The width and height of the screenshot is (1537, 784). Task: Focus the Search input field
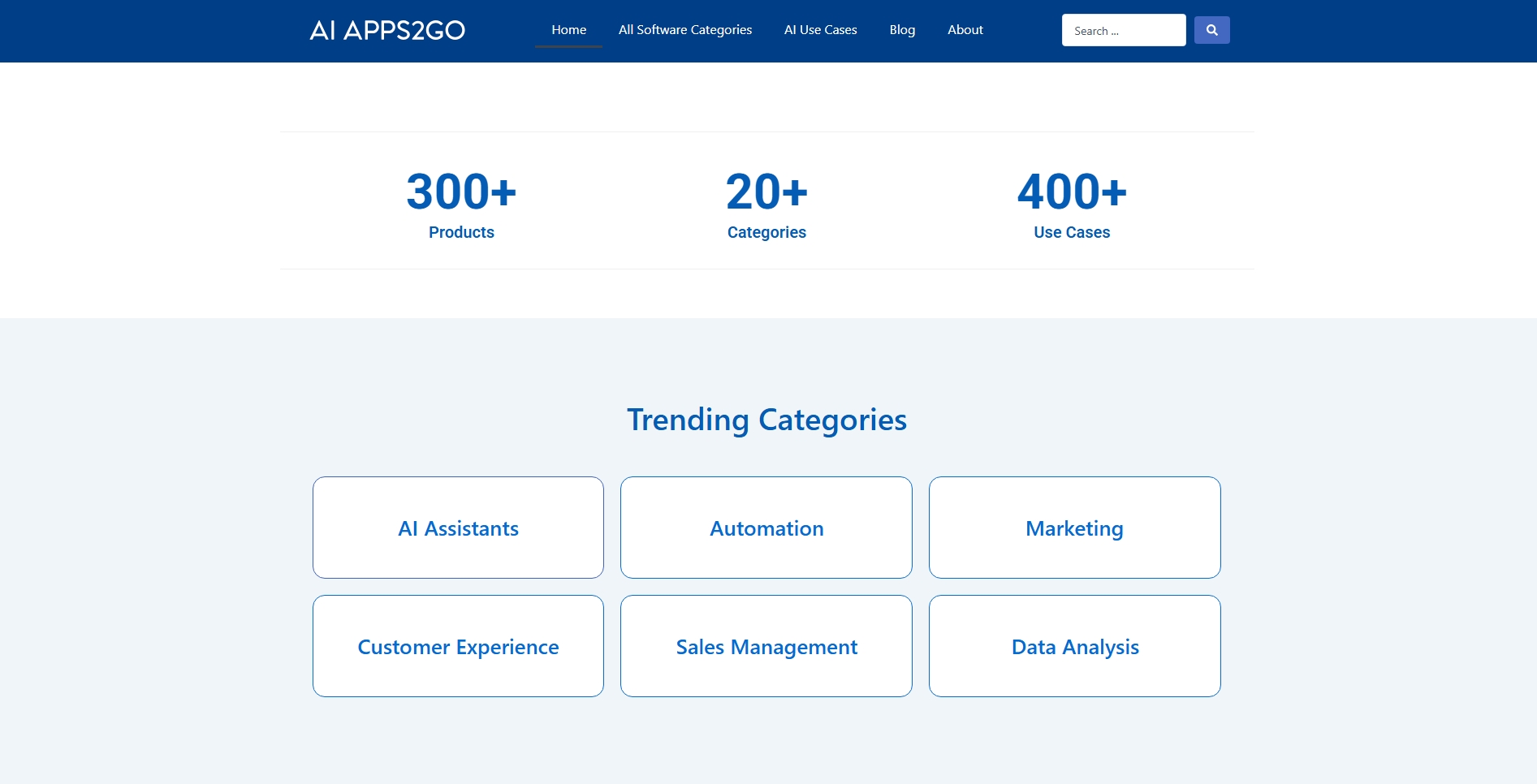tap(1123, 30)
